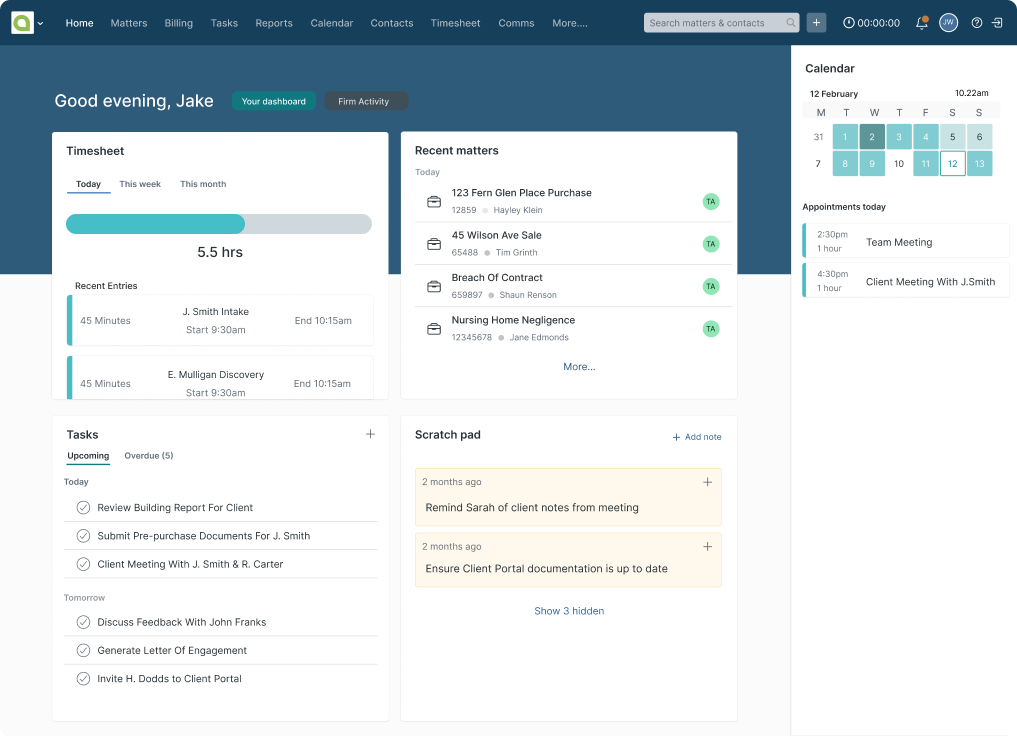Expand the logo dropdown chevron
This screenshot has width=1017, height=736.
pos(41,24)
